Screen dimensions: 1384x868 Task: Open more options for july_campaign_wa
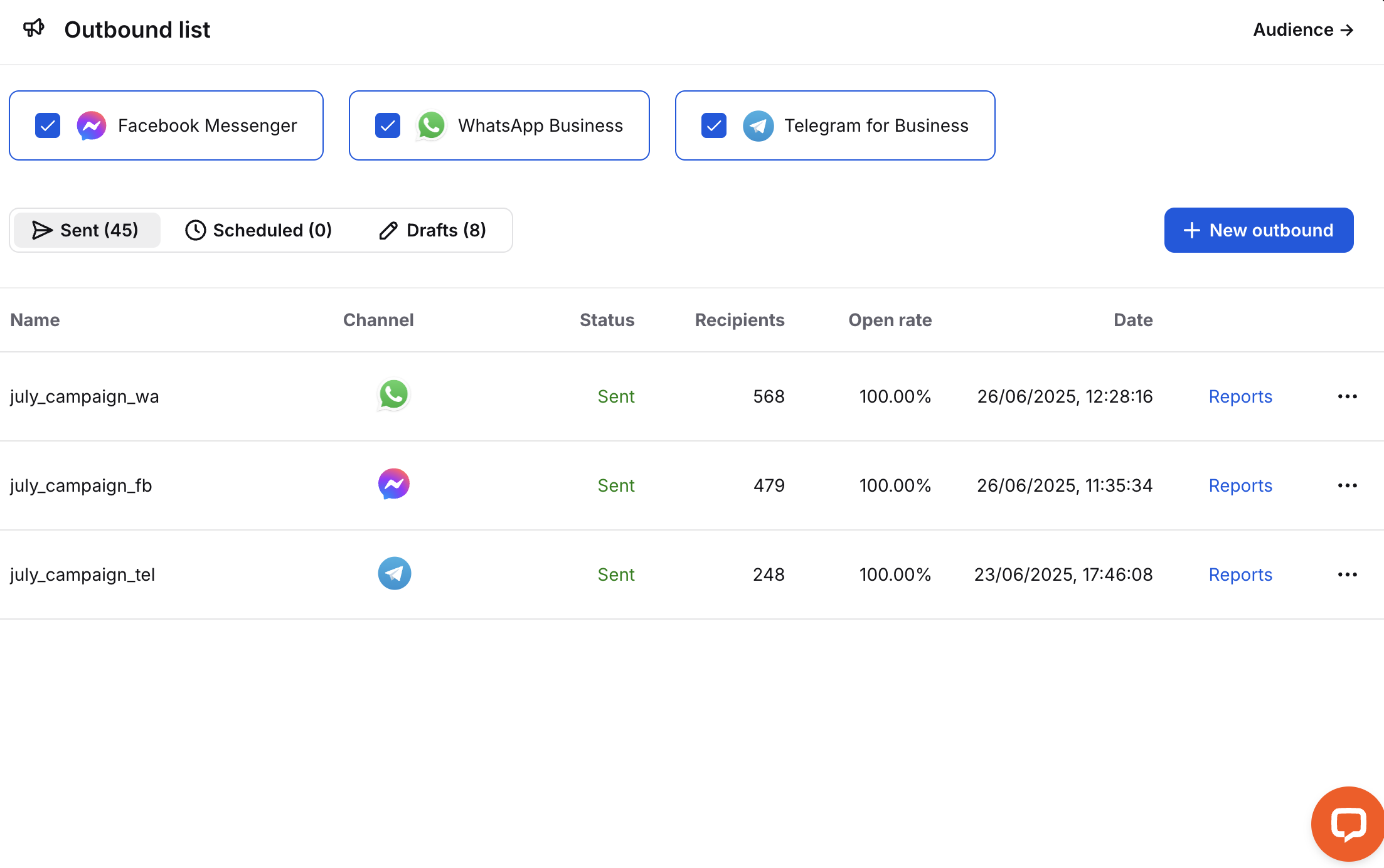coord(1347,396)
